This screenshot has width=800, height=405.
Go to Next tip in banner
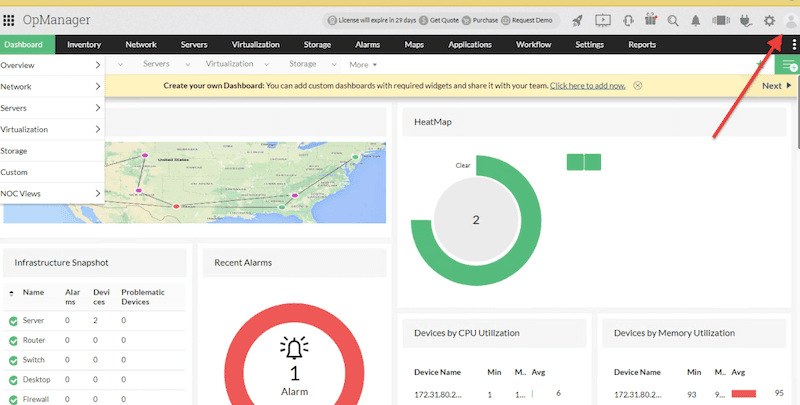[x=777, y=86]
